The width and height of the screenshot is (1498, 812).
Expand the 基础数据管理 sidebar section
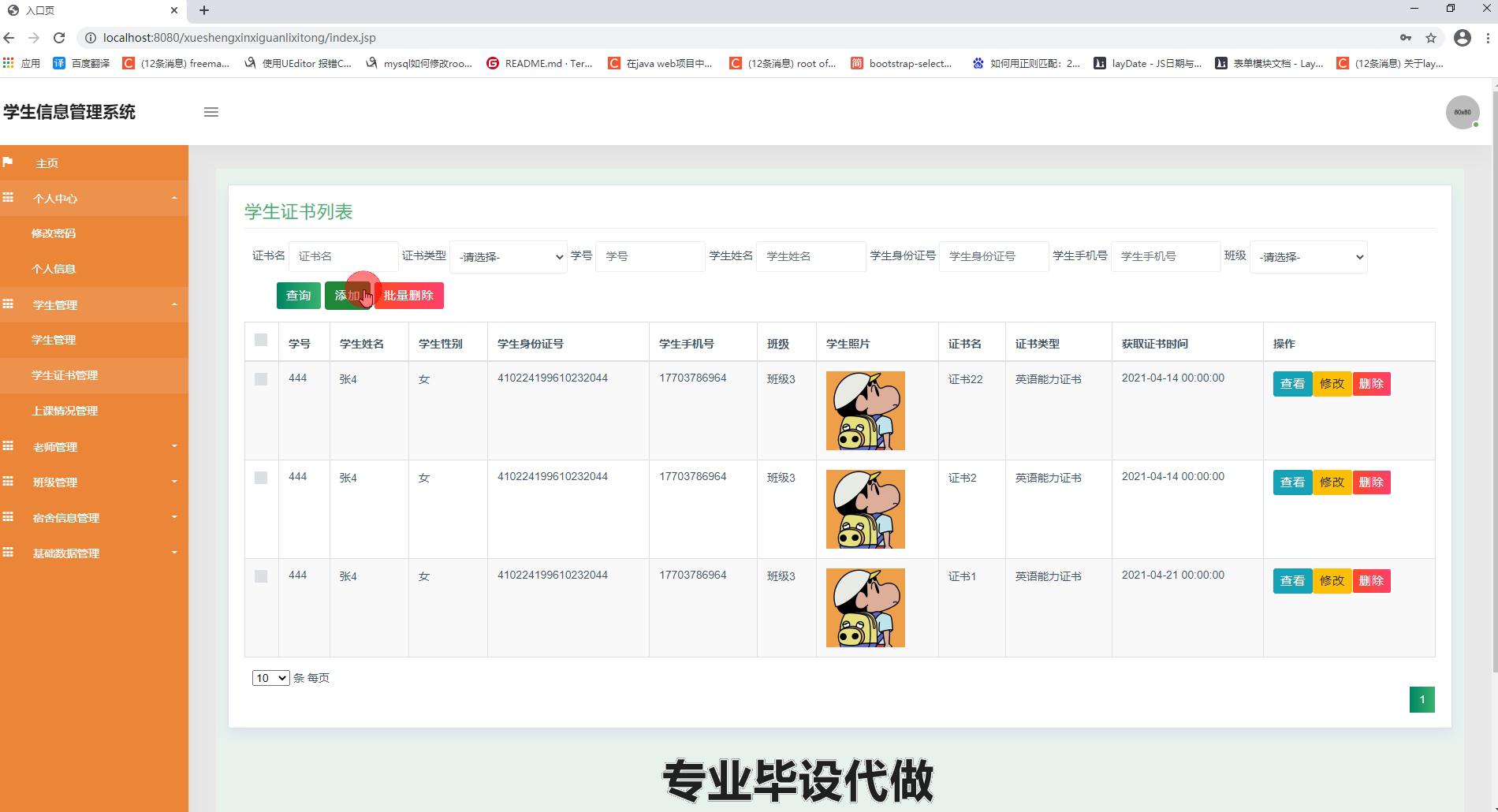(94, 553)
